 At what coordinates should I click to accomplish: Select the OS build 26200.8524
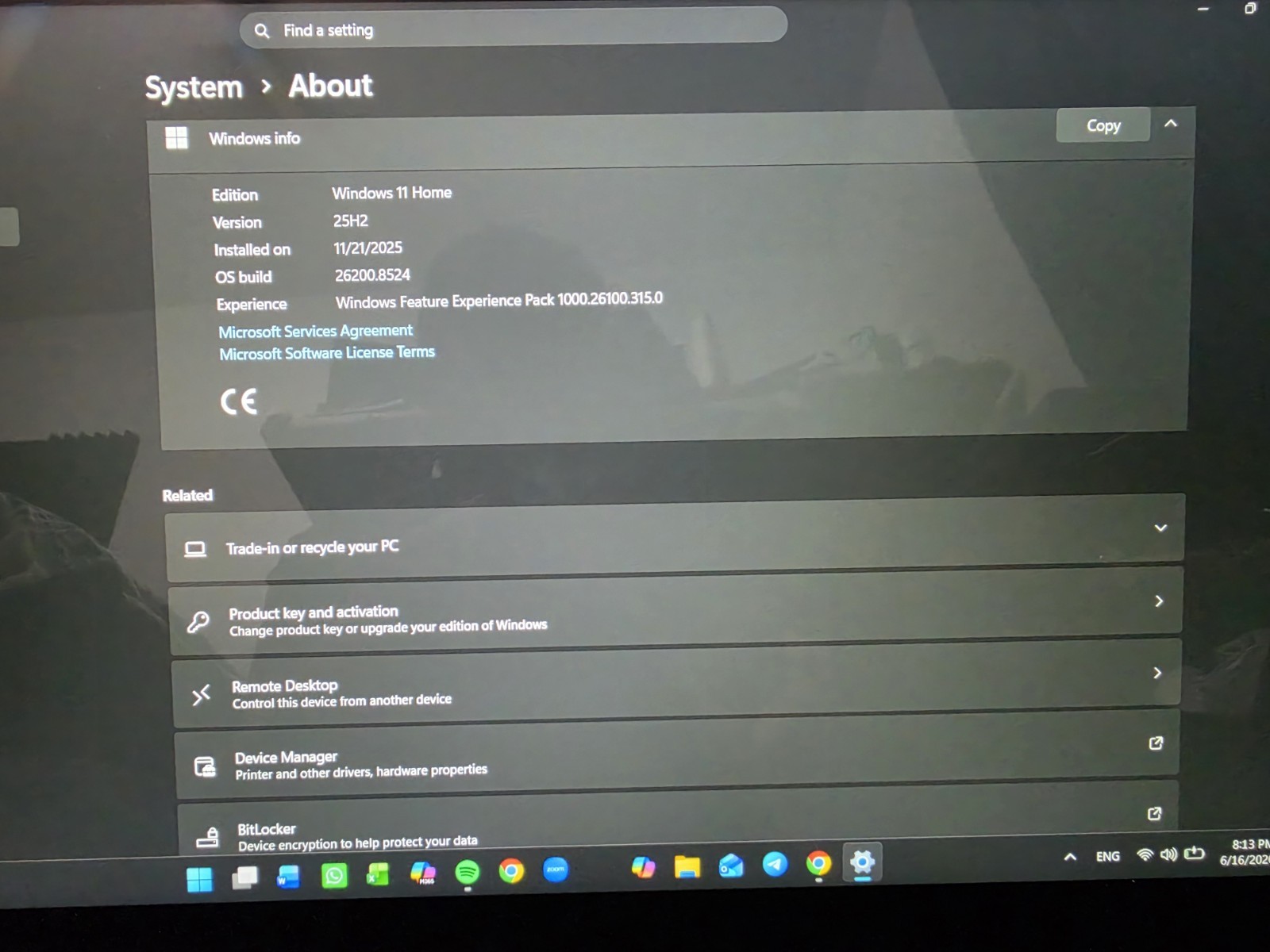coord(372,275)
